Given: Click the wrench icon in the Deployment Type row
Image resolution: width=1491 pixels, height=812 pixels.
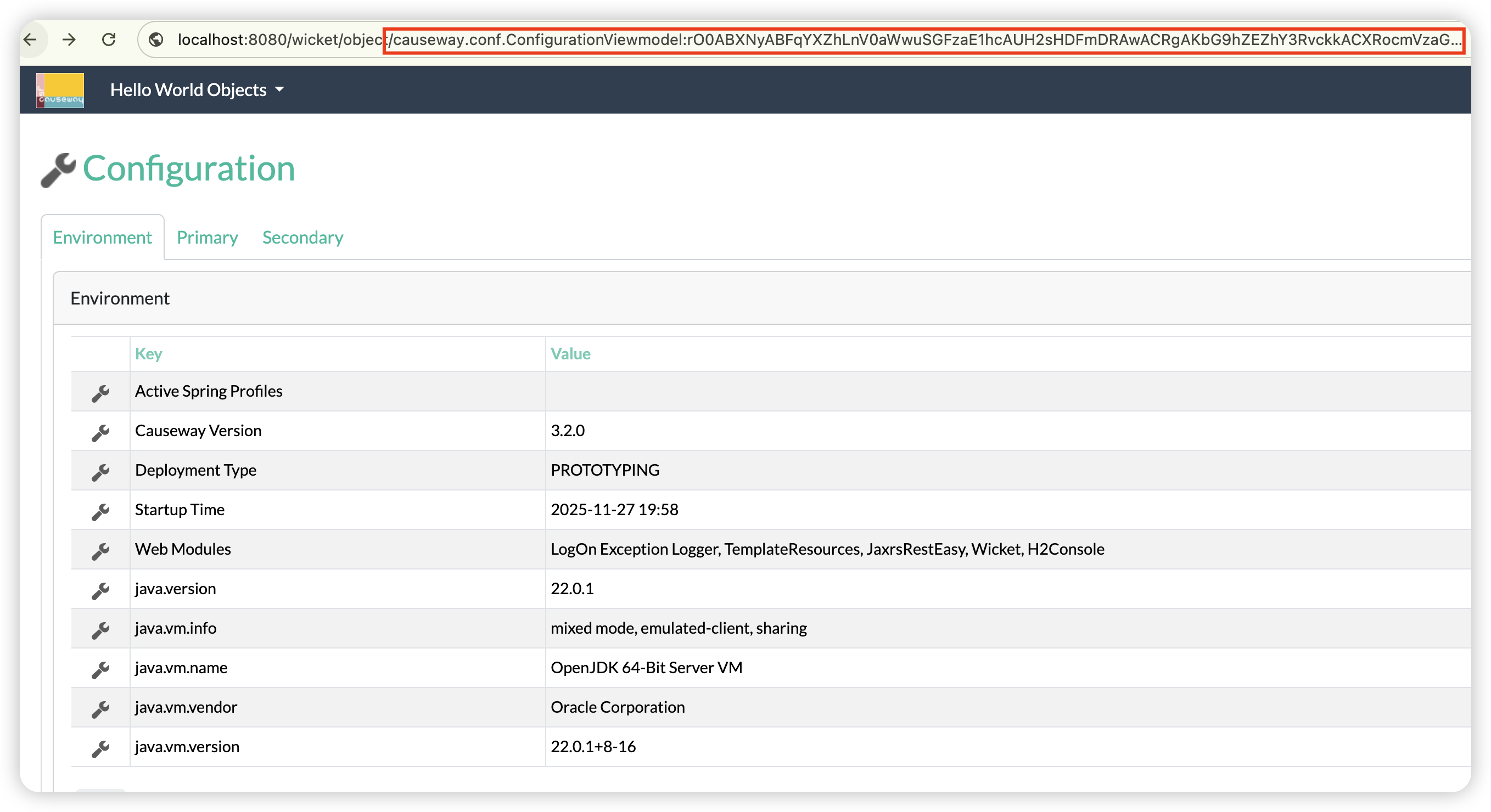Looking at the screenshot, I should (100, 472).
